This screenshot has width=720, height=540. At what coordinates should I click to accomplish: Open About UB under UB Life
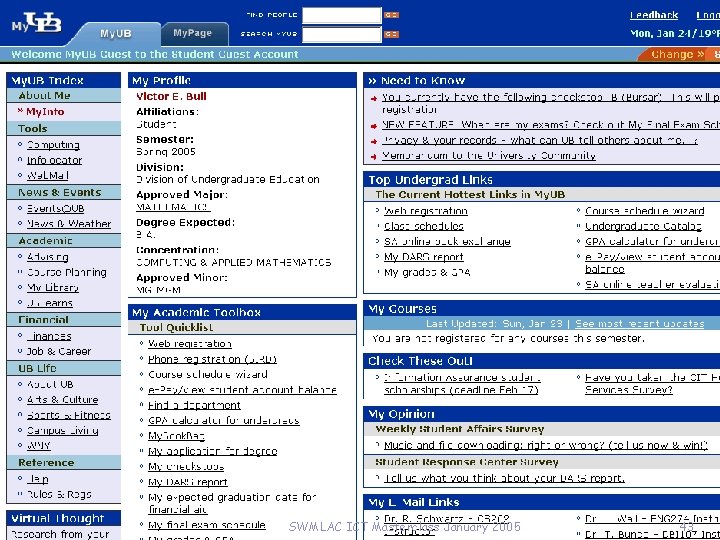(50, 384)
